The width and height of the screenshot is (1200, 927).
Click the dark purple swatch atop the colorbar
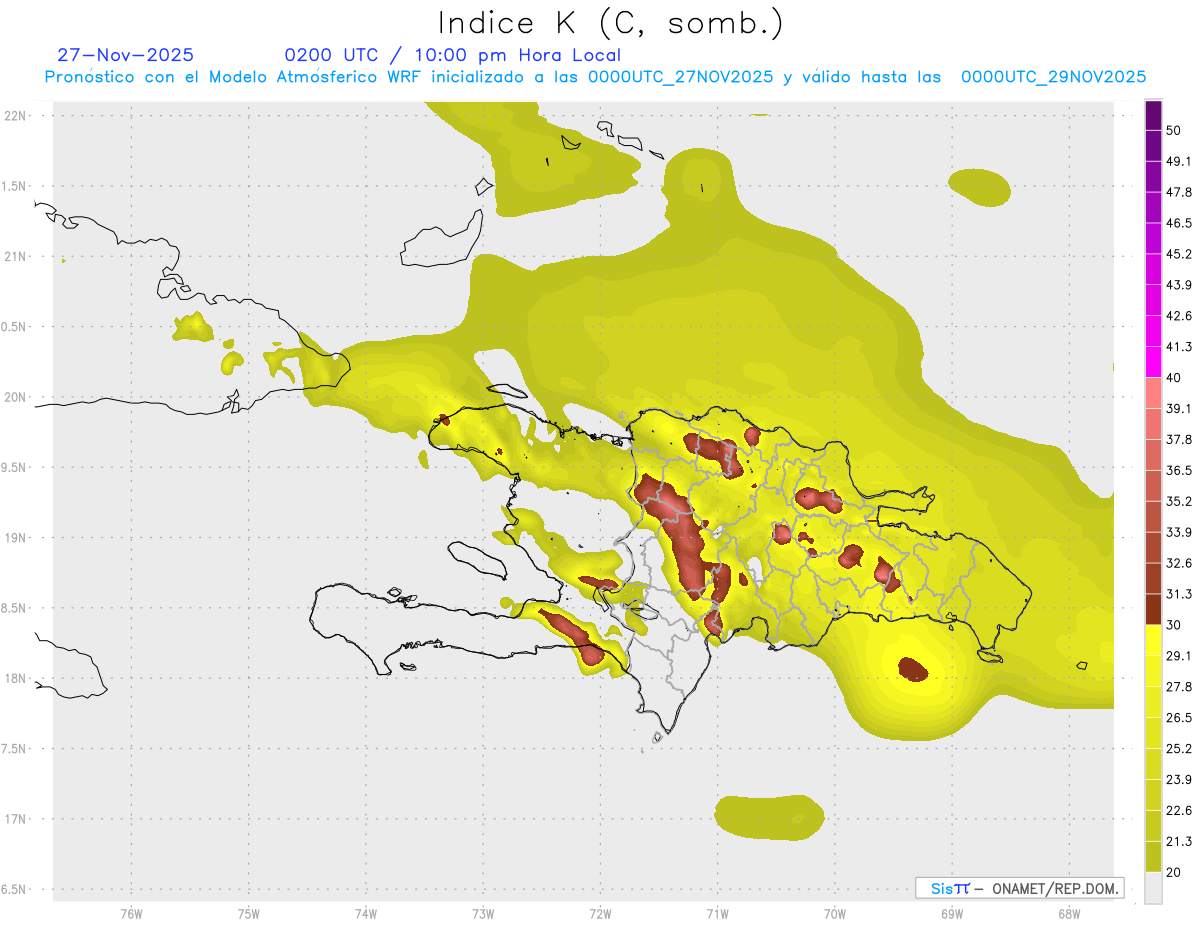click(x=1153, y=115)
